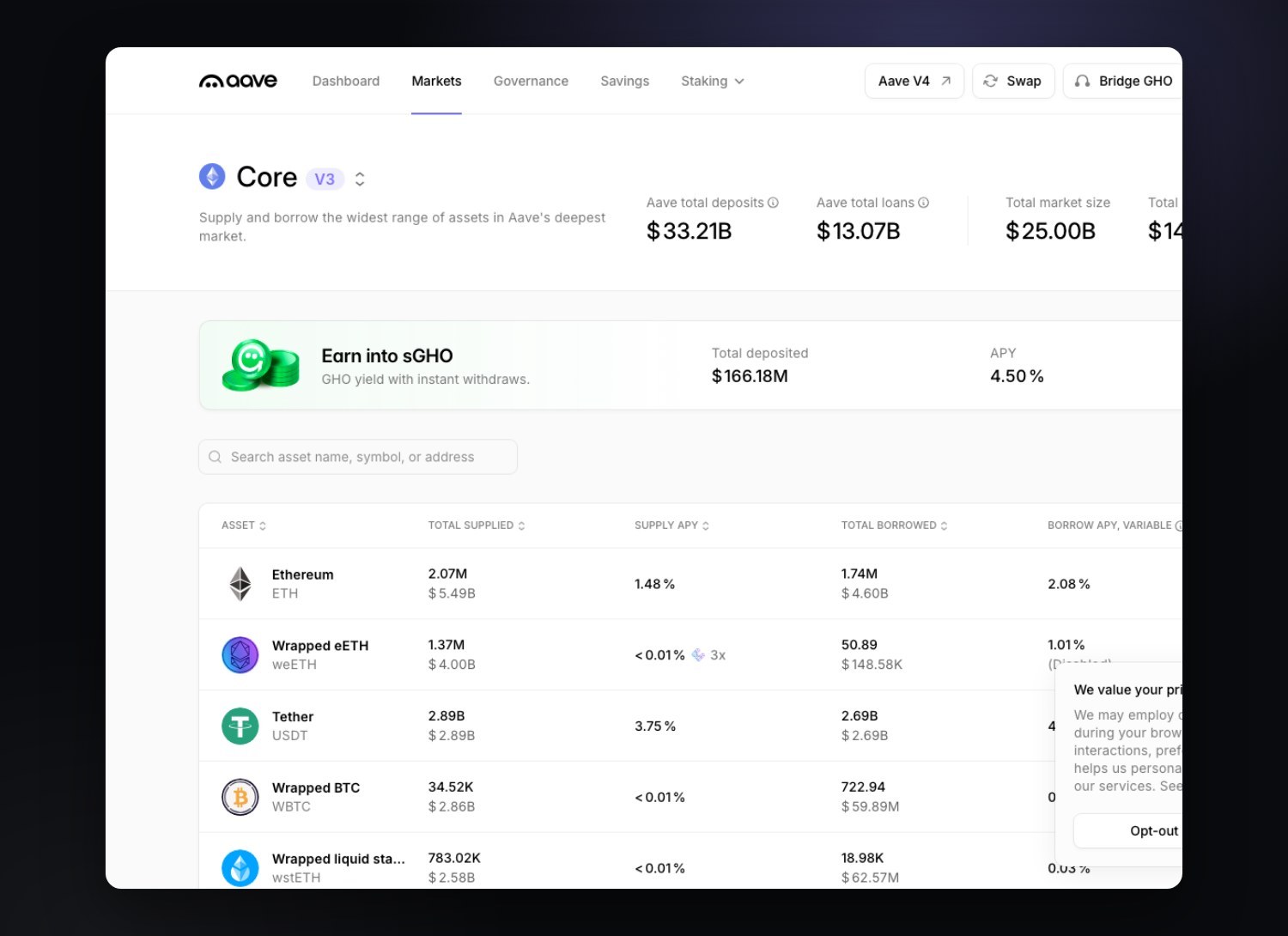
Task: Click the wstETH asset icon
Action: pos(240,868)
